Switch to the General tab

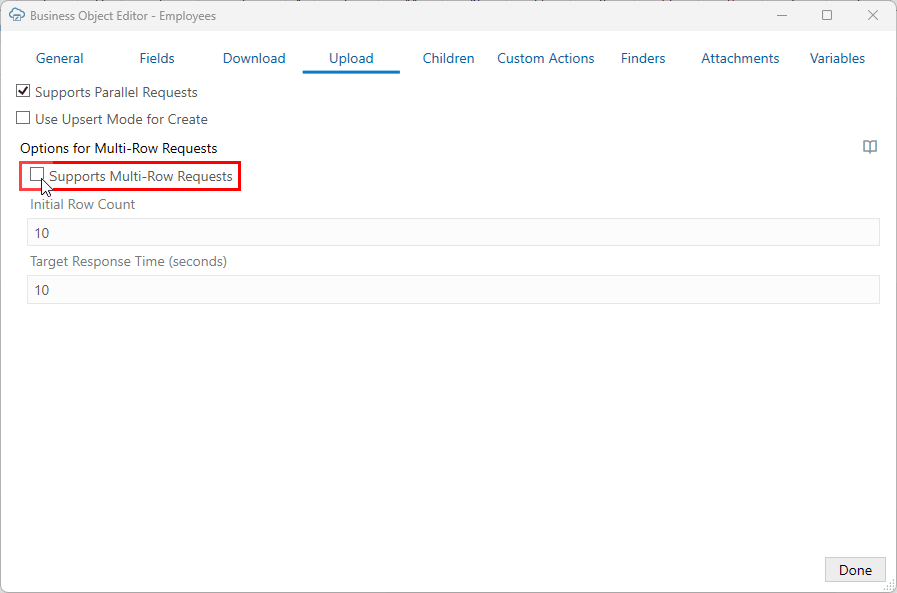[59, 58]
